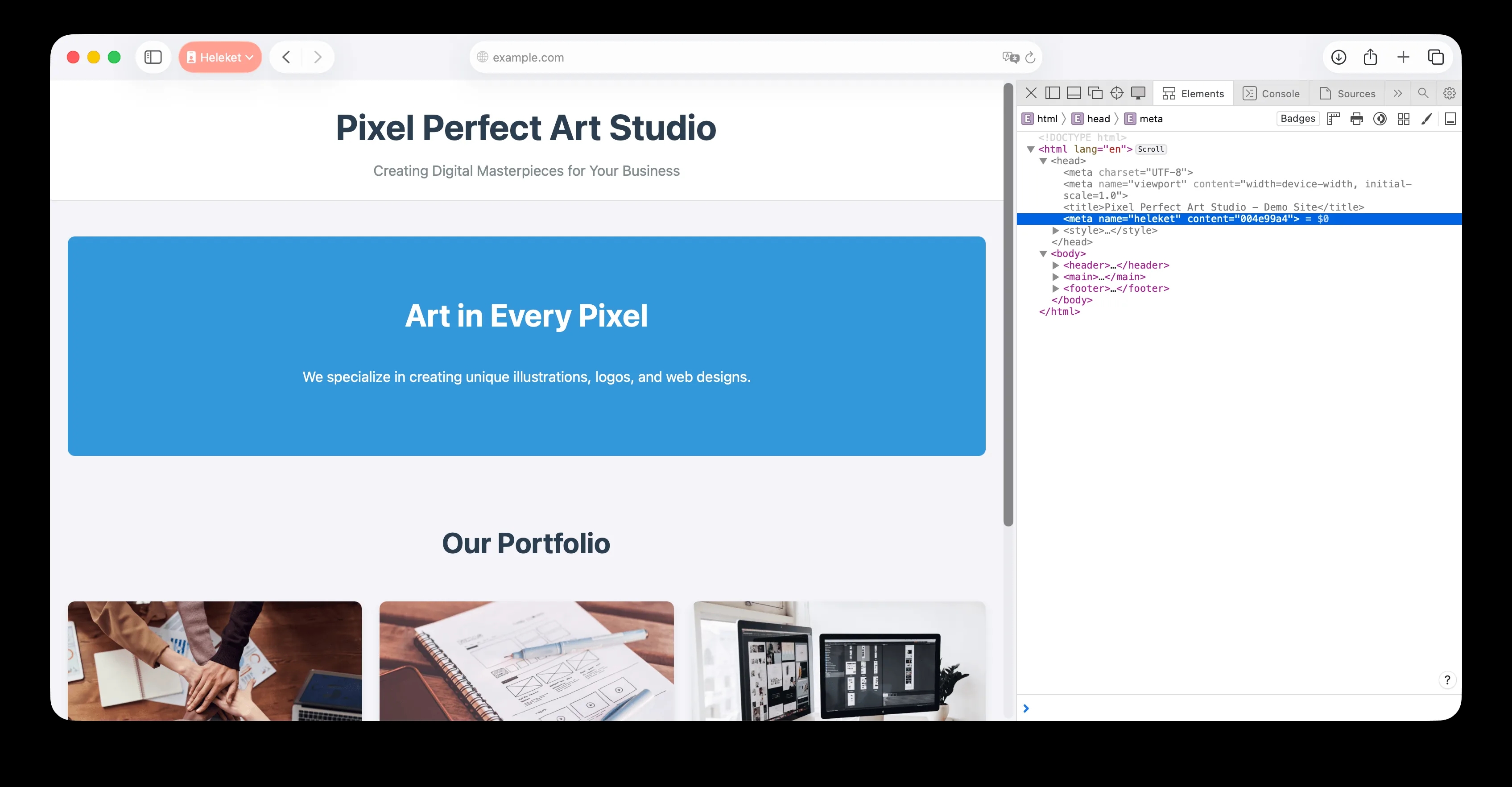Switch to the Console tab

point(1271,93)
